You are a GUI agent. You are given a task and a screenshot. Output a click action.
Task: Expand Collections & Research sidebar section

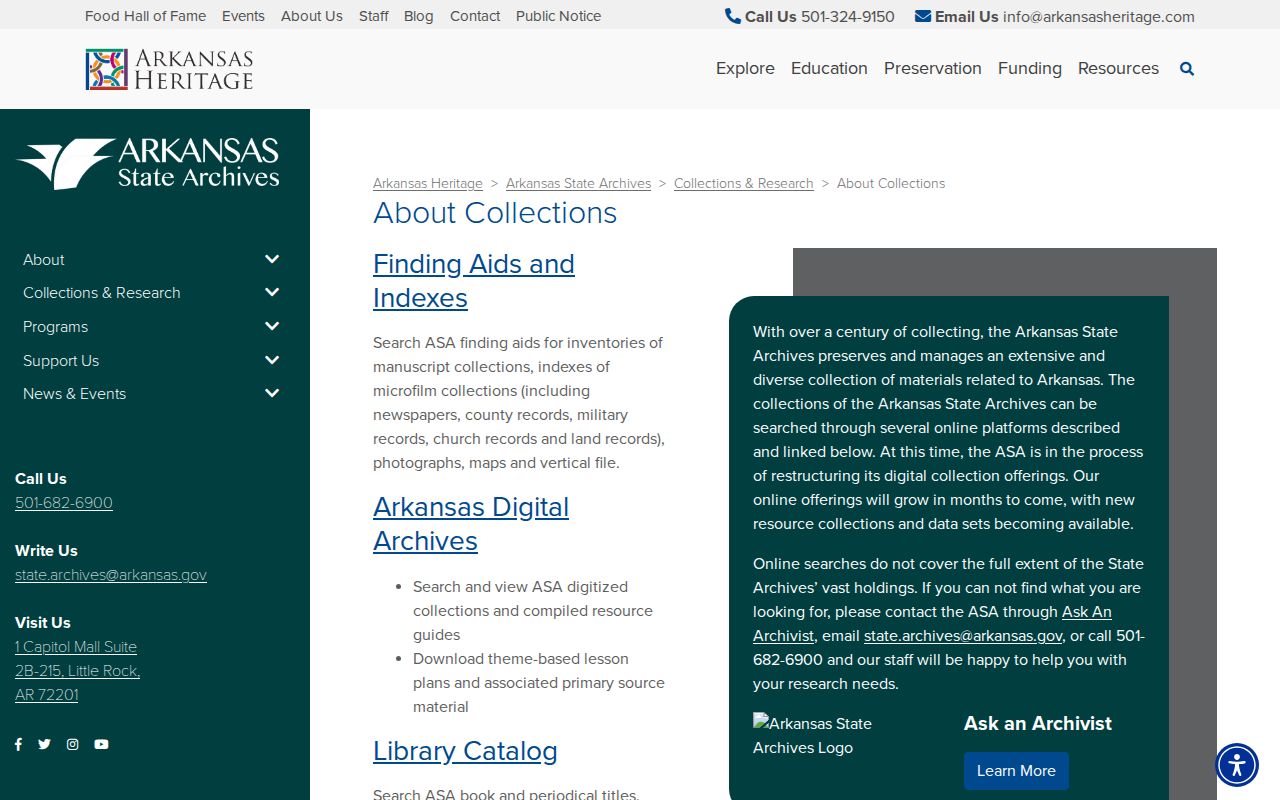(272, 293)
